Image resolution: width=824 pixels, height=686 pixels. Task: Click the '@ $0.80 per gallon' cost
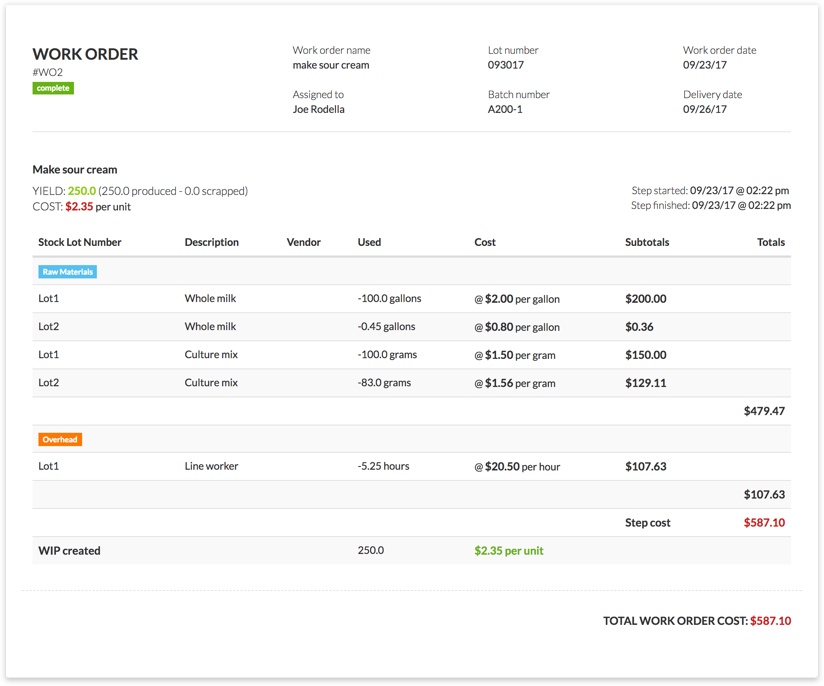pos(517,327)
